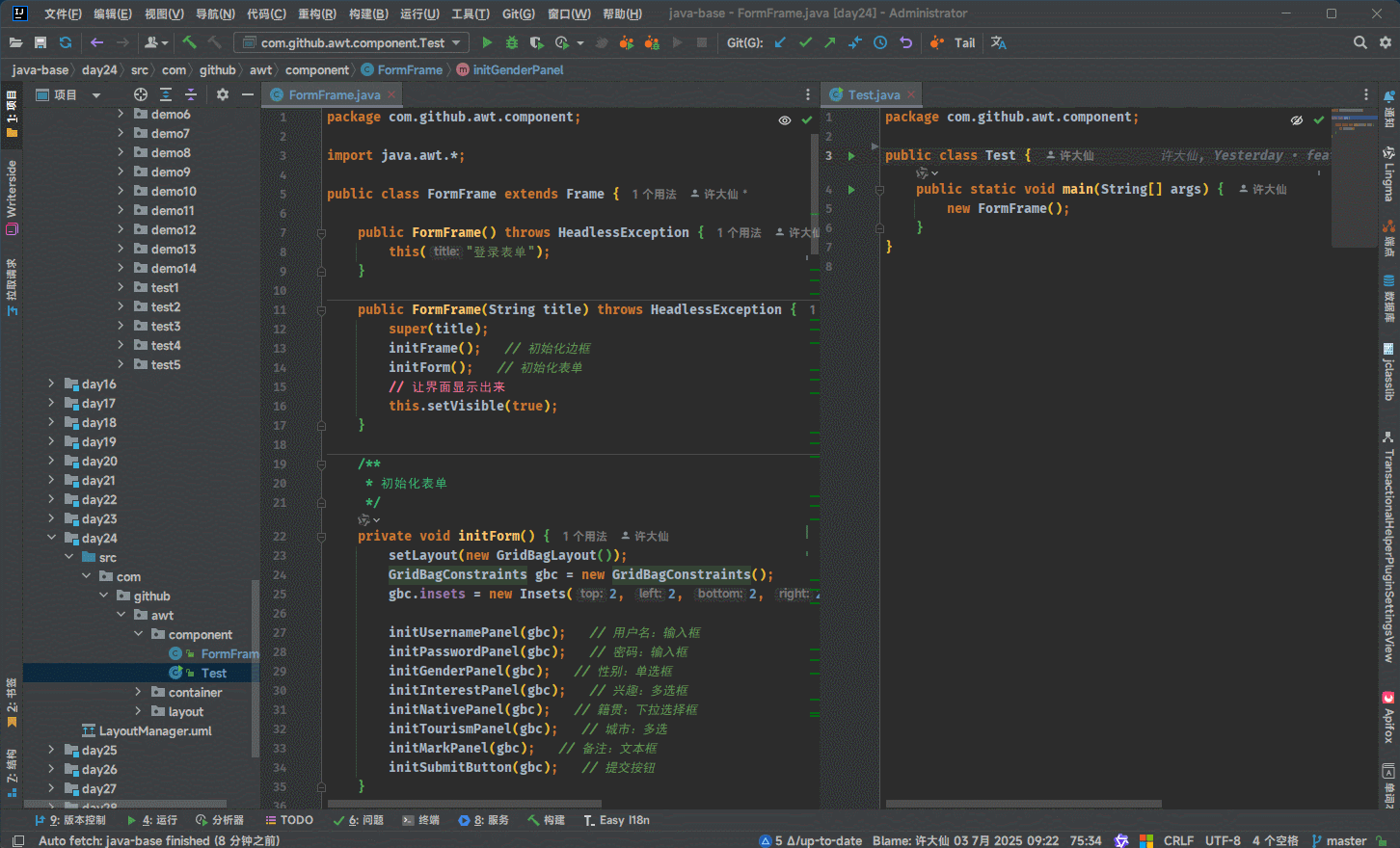
Task: Toggle reader mode eye icon in FormFrame editor
Action: (x=785, y=120)
